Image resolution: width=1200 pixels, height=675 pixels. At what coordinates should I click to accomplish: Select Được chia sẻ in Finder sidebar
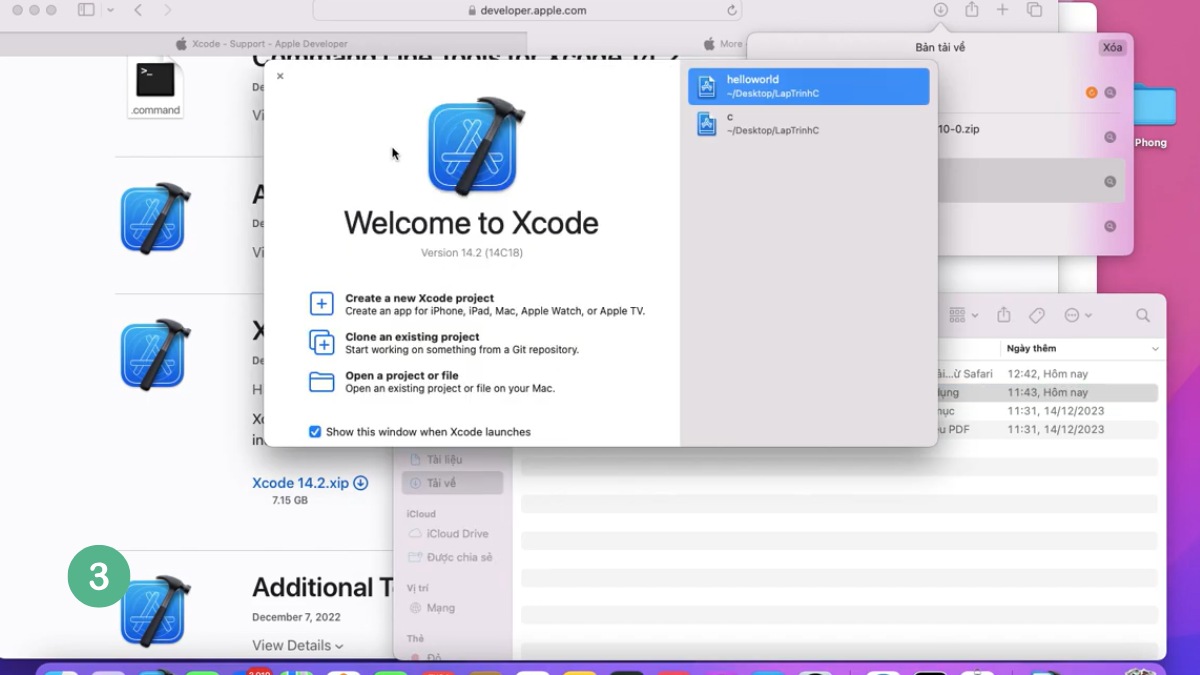tap(452, 557)
